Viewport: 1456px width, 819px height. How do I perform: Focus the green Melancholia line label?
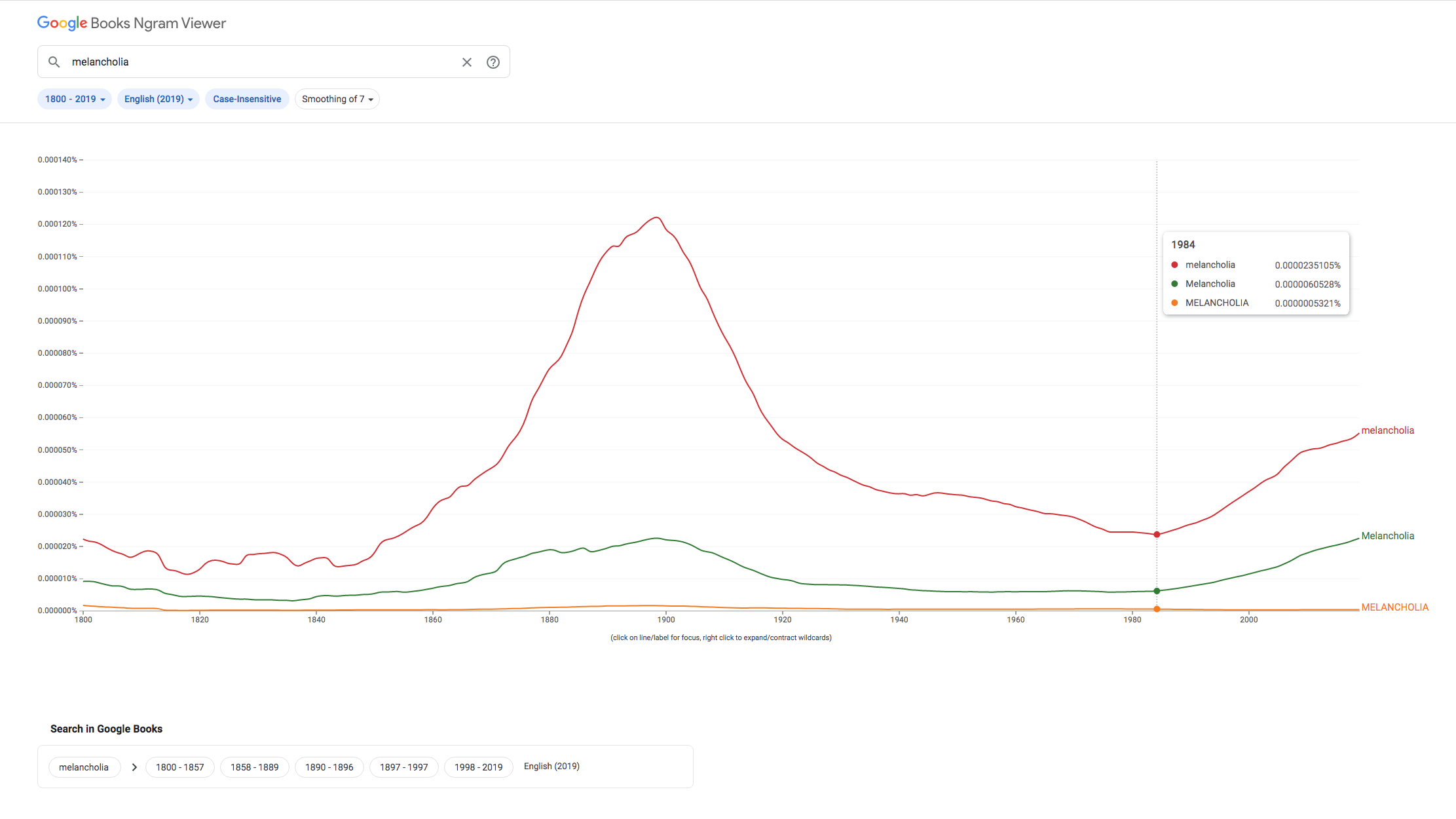[x=1387, y=536]
